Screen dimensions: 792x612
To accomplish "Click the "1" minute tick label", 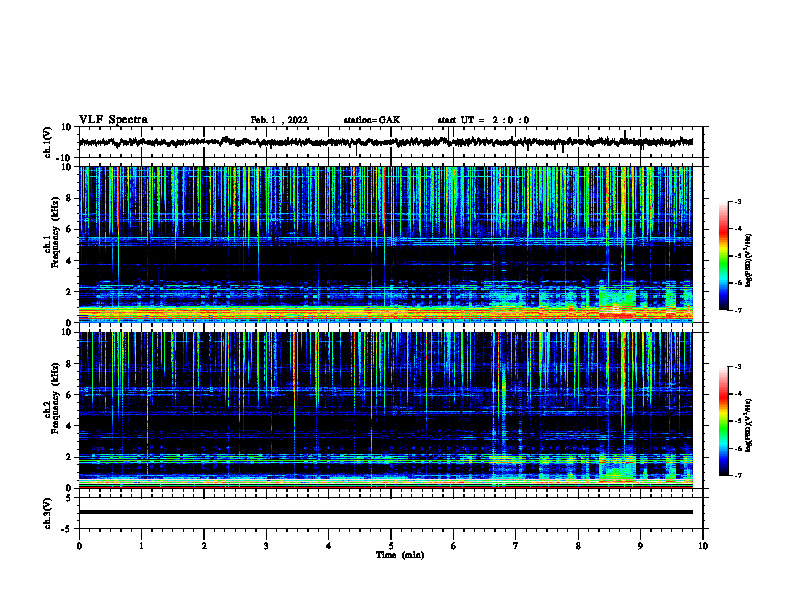I will click(141, 546).
